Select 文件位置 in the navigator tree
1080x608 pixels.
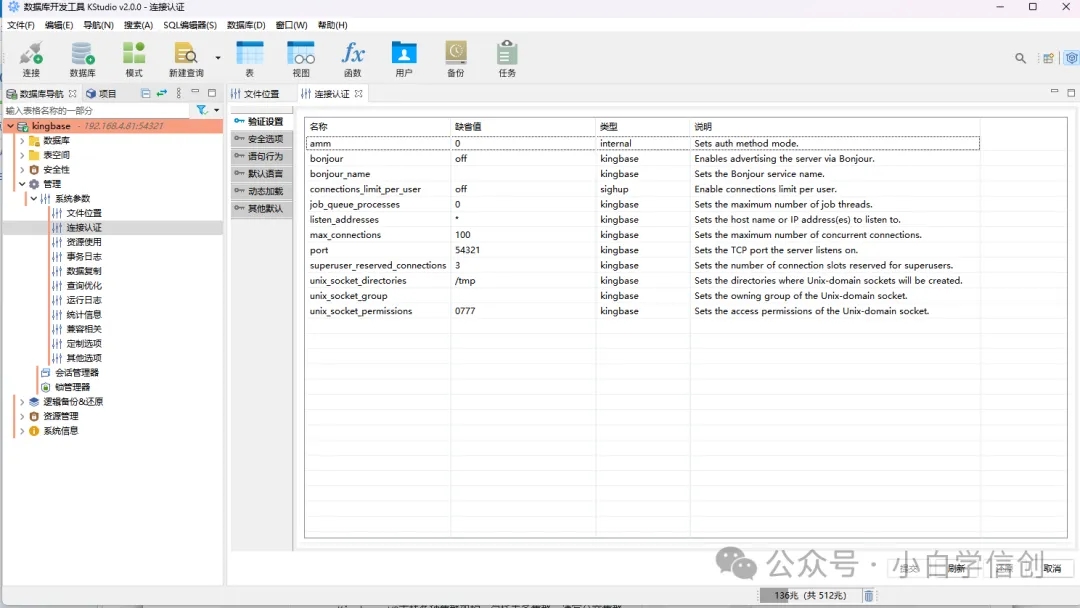(x=83, y=213)
